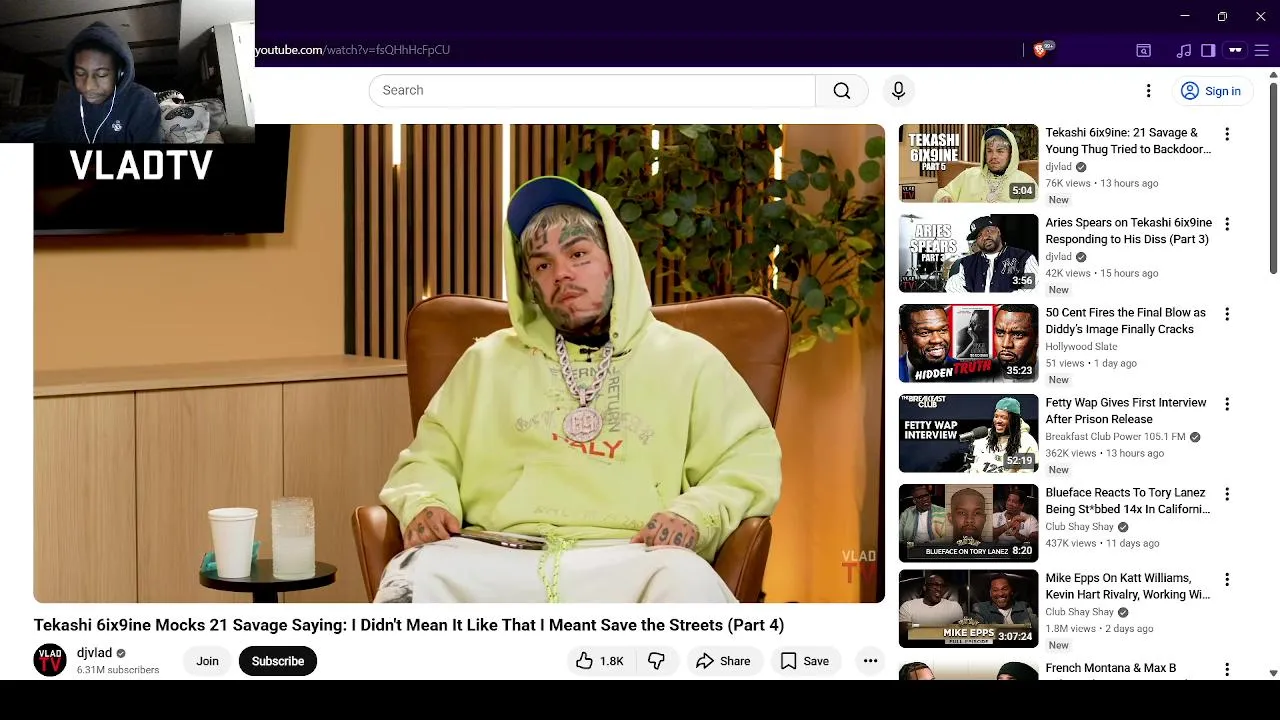This screenshot has height=720, width=1280.
Task: Click the main video player area
Action: [x=459, y=363]
